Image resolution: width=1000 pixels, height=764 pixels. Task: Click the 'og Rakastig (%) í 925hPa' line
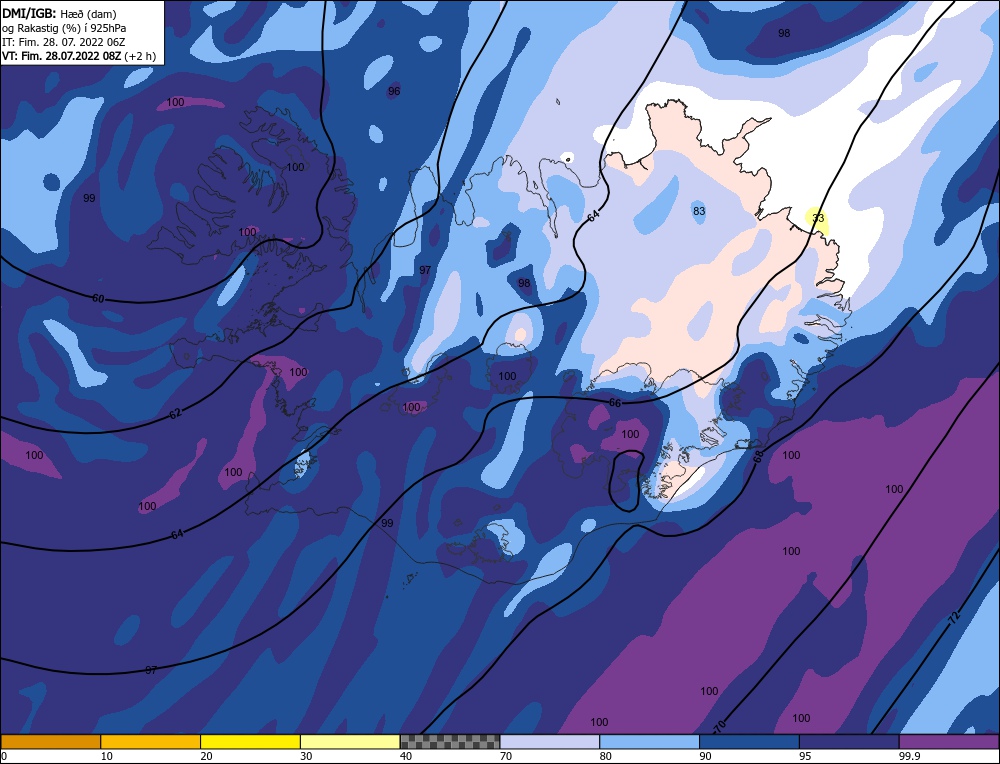64,28
